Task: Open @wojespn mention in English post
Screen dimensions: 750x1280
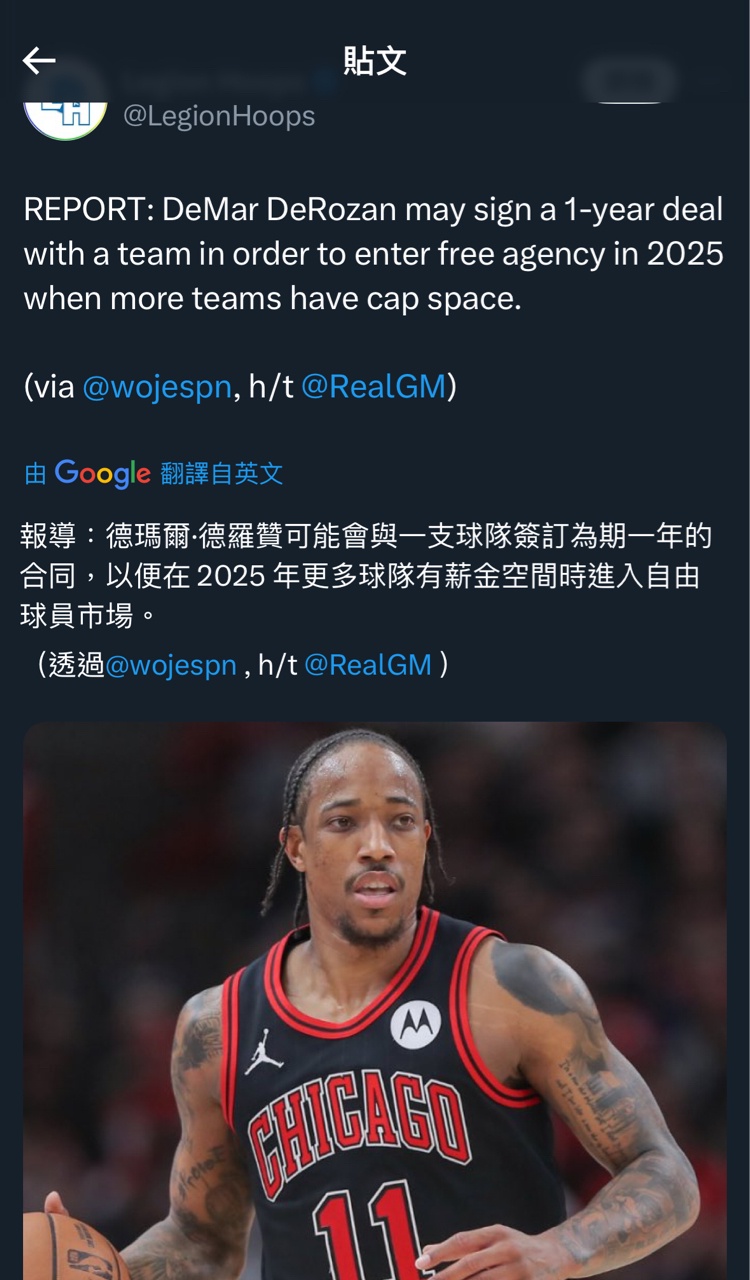Action: [157, 387]
